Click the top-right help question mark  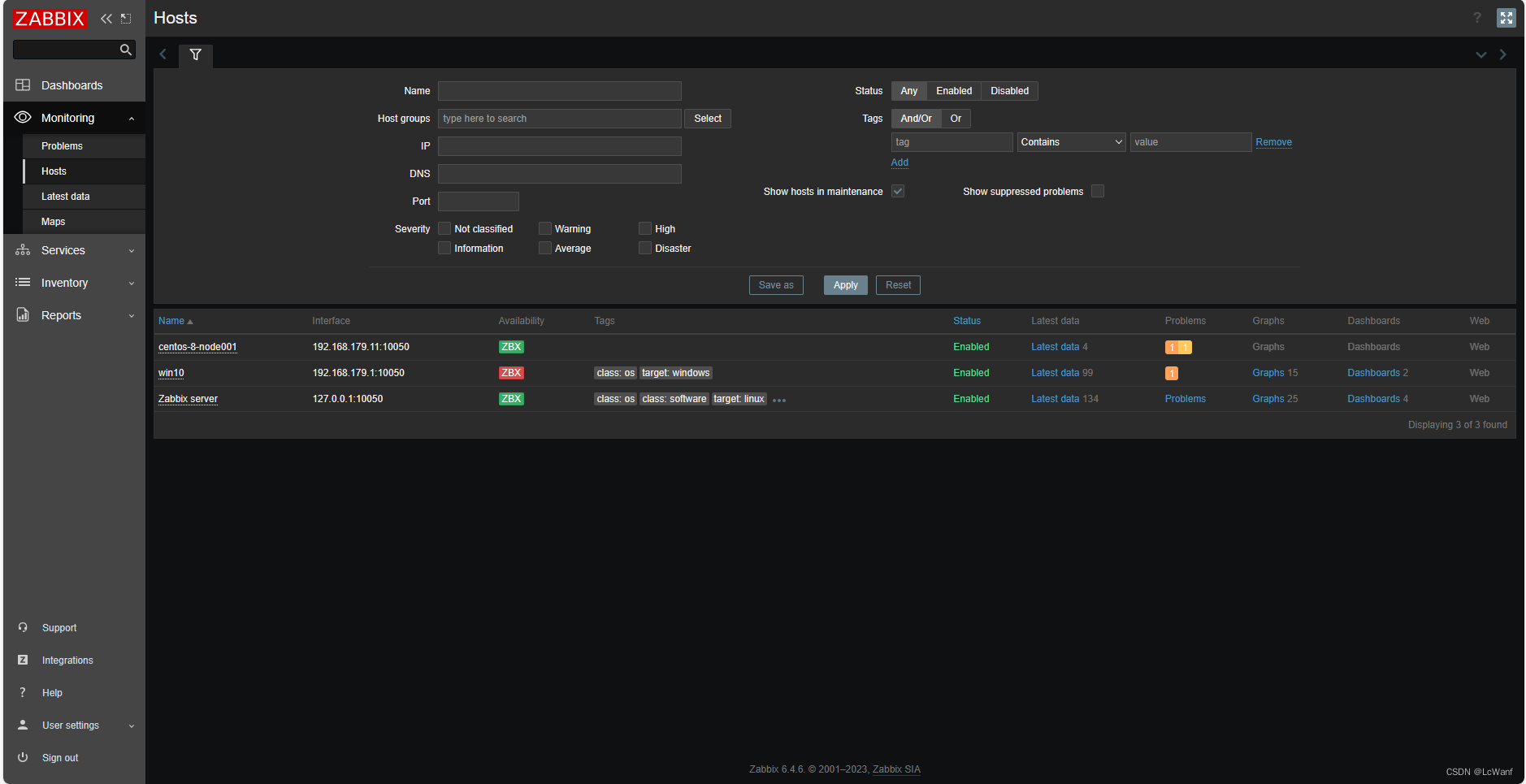(1477, 18)
